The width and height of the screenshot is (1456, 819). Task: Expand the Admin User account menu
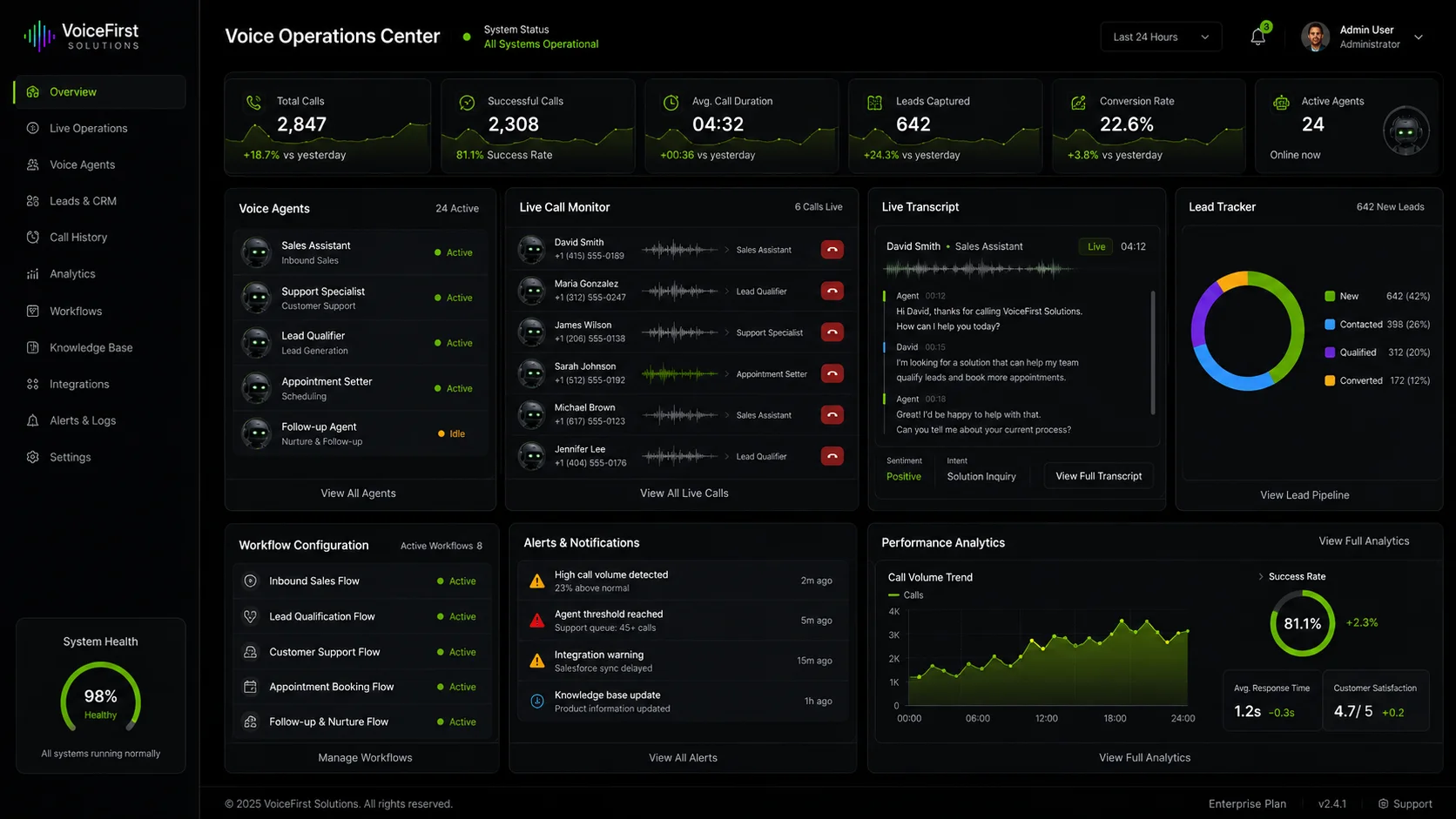tap(1419, 37)
